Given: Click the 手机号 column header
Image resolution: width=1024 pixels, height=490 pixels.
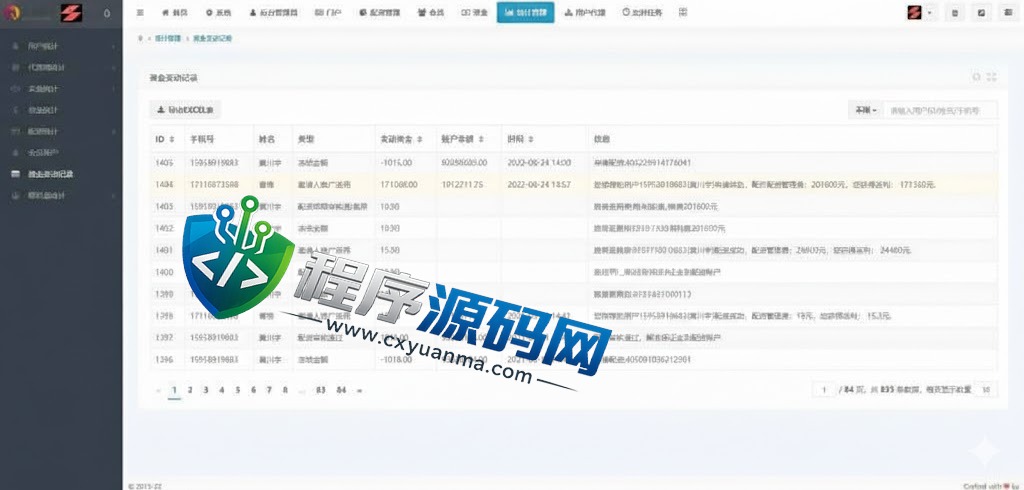Looking at the screenshot, I should 202,139.
